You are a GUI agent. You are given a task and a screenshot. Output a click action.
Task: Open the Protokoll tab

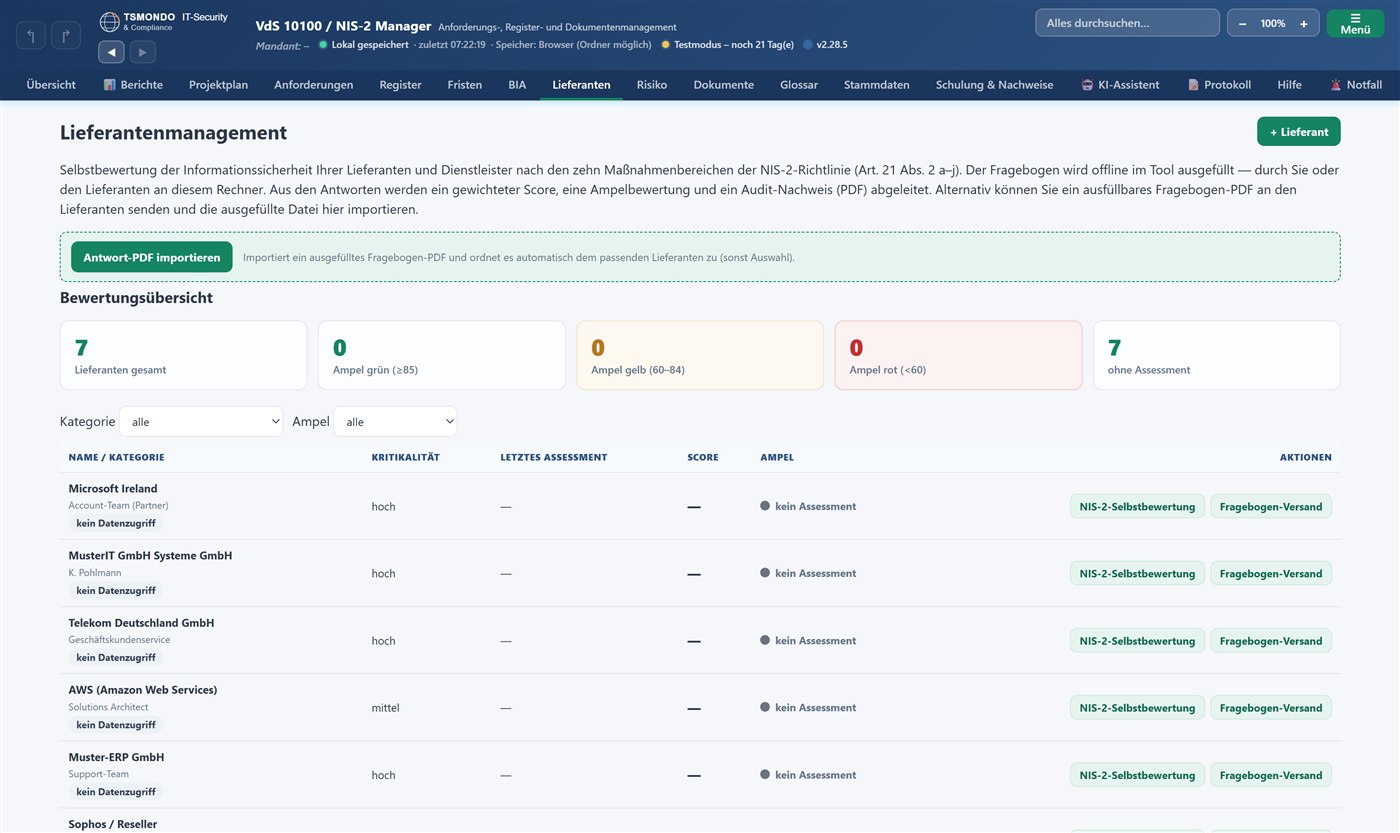(1219, 85)
